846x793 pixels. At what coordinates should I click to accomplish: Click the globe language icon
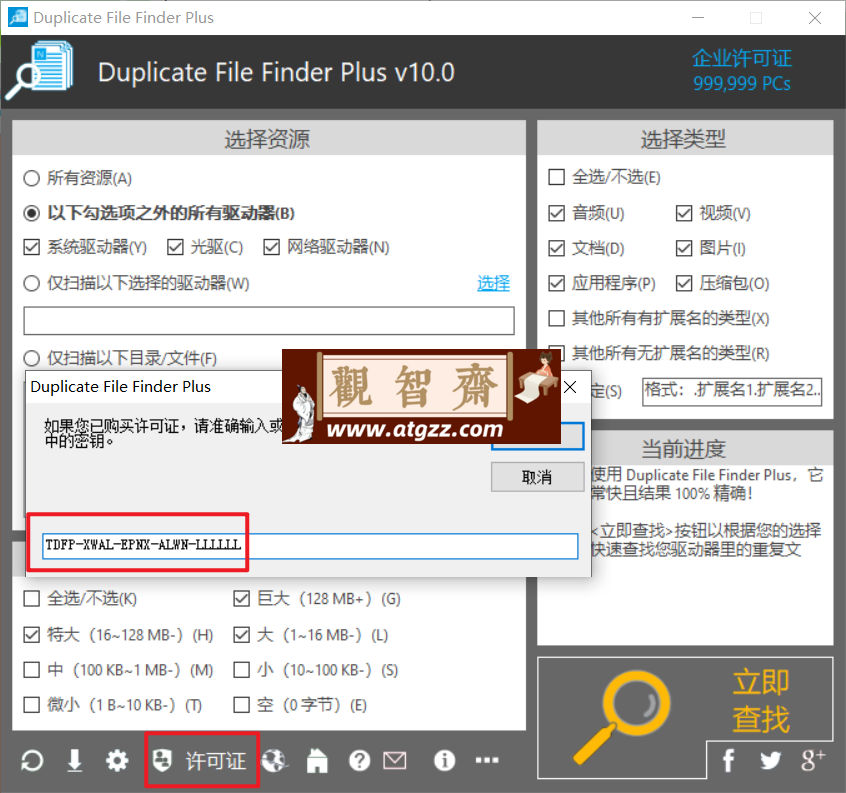pos(275,761)
